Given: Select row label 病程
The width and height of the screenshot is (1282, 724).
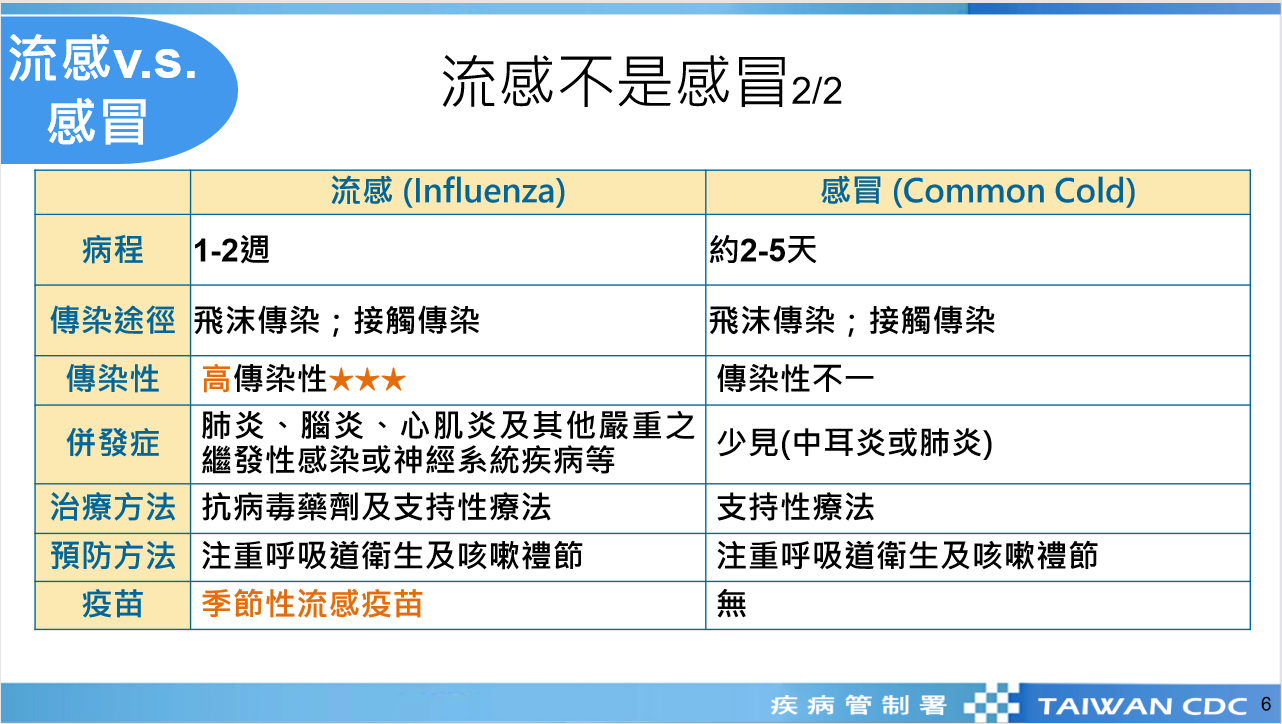Looking at the screenshot, I should [x=113, y=250].
